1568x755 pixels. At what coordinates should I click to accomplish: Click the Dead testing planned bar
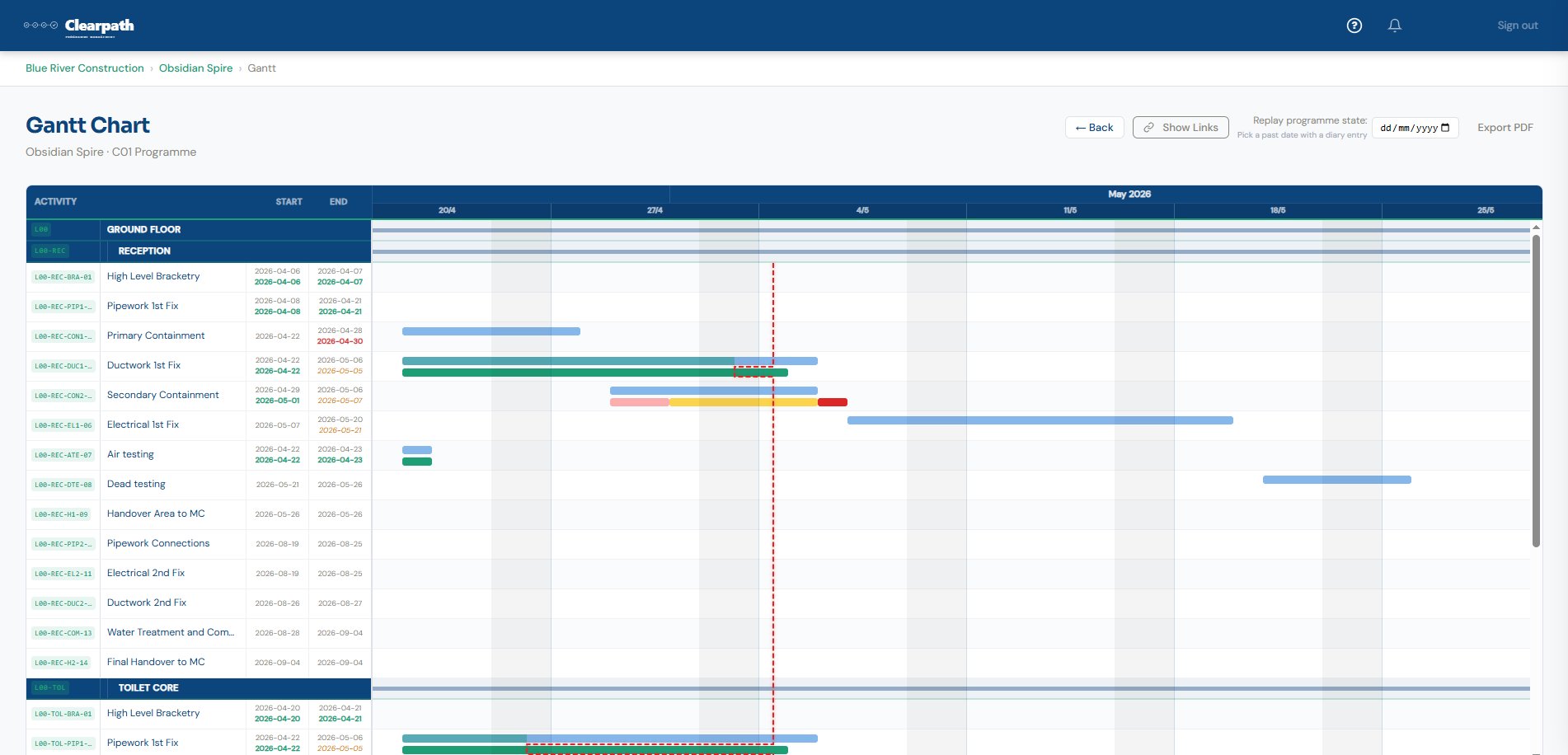pyautogui.click(x=1337, y=480)
